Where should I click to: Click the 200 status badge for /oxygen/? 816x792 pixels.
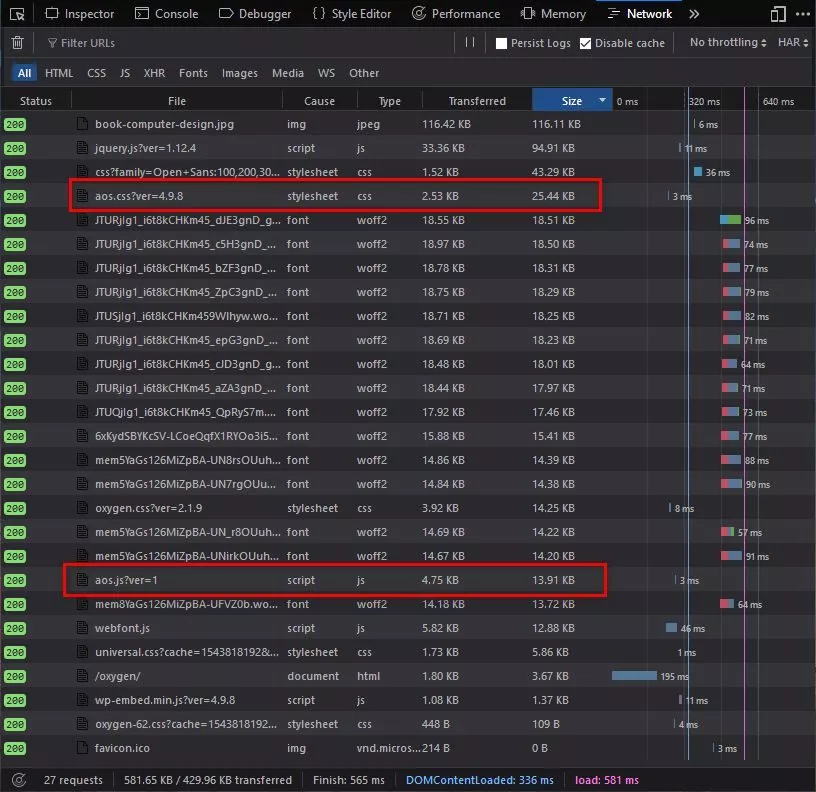coord(15,676)
